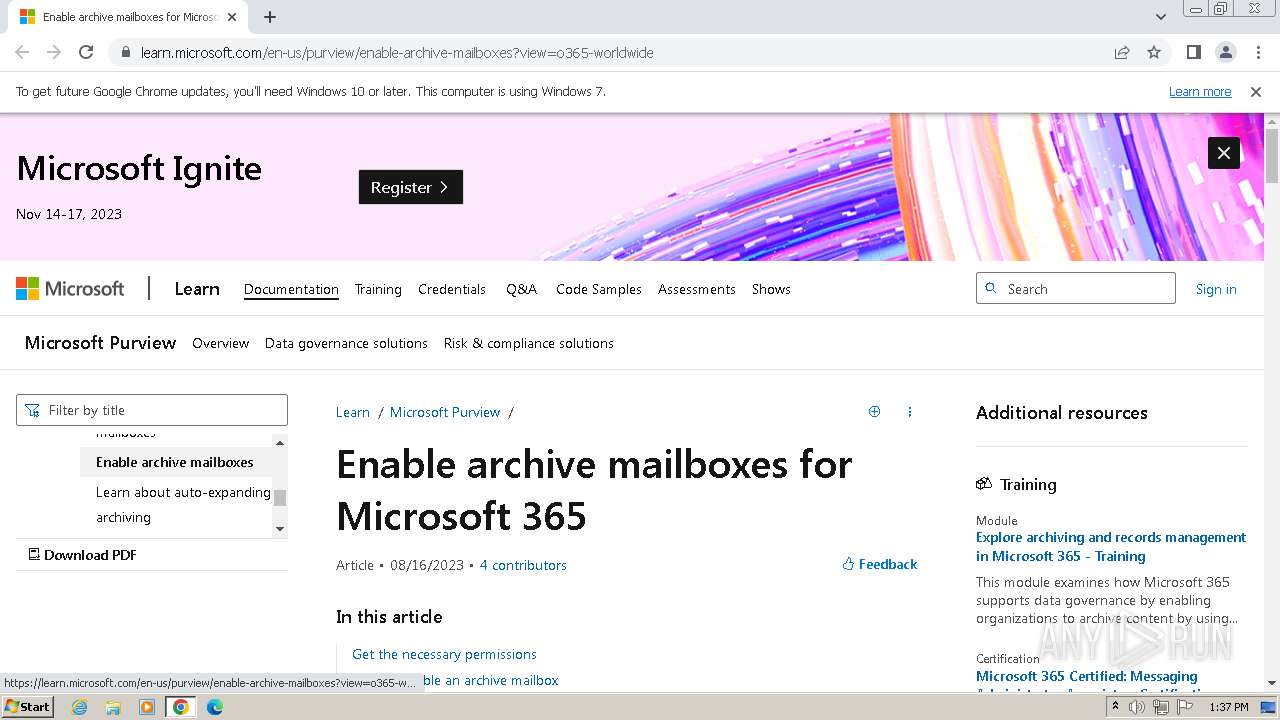Open Explore archiving and records management training
The height and width of the screenshot is (720, 1280).
[1111, 547]
